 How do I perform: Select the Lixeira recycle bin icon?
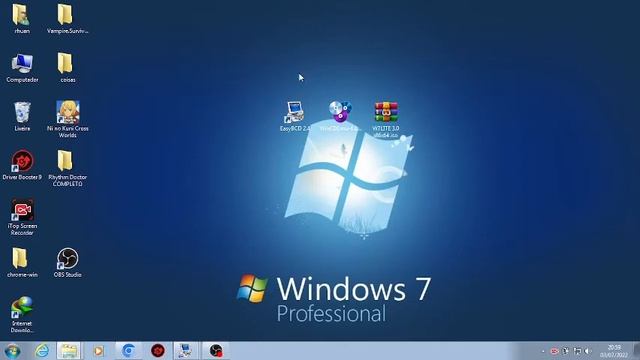[x=22, y=116]
